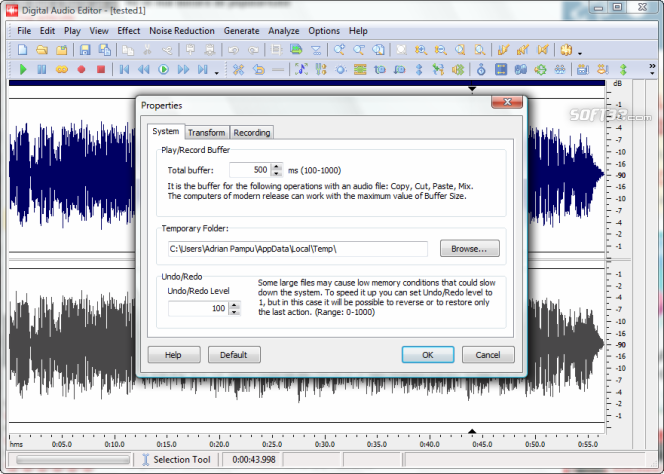Switch to the Recording tab
This screenshot has width=664, height=474.
251,132
